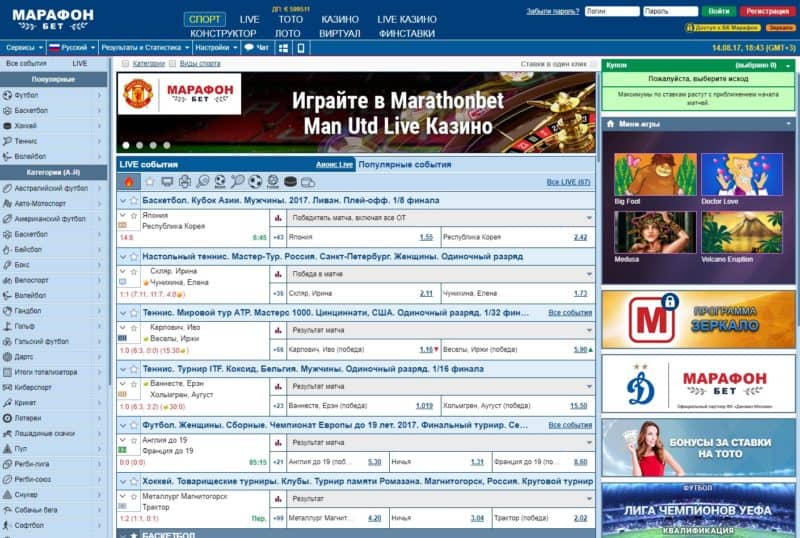This screenshot has width=800, height=538.
Task: Open the Все LIVE (67) link
Action: (568, 182)
